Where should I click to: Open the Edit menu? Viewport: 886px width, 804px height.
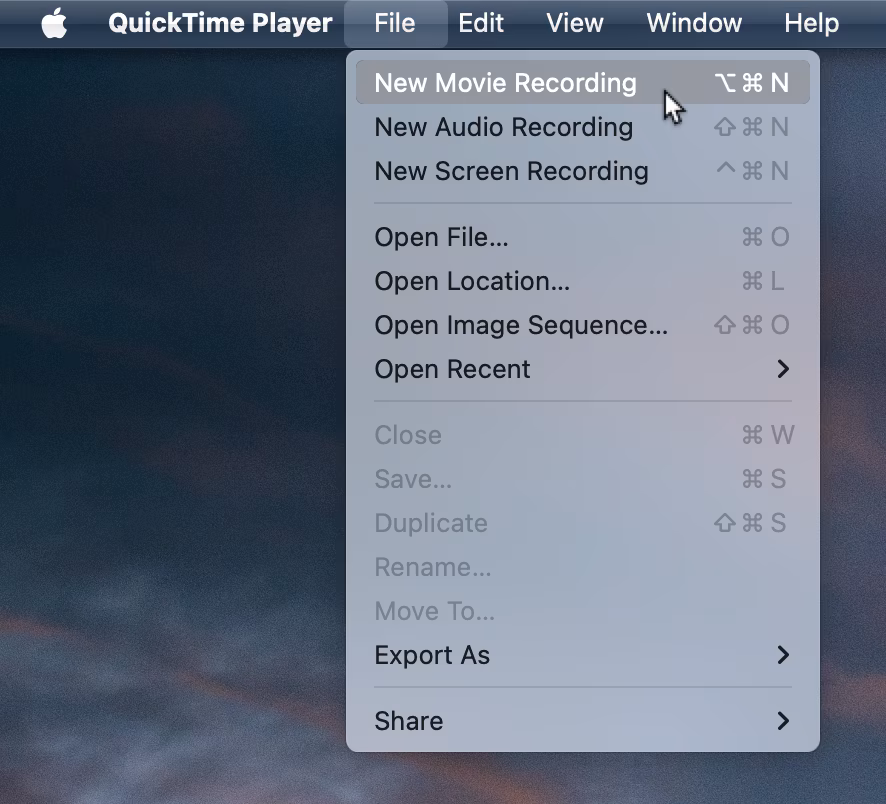pyautogui.click(x=481, y=24)
